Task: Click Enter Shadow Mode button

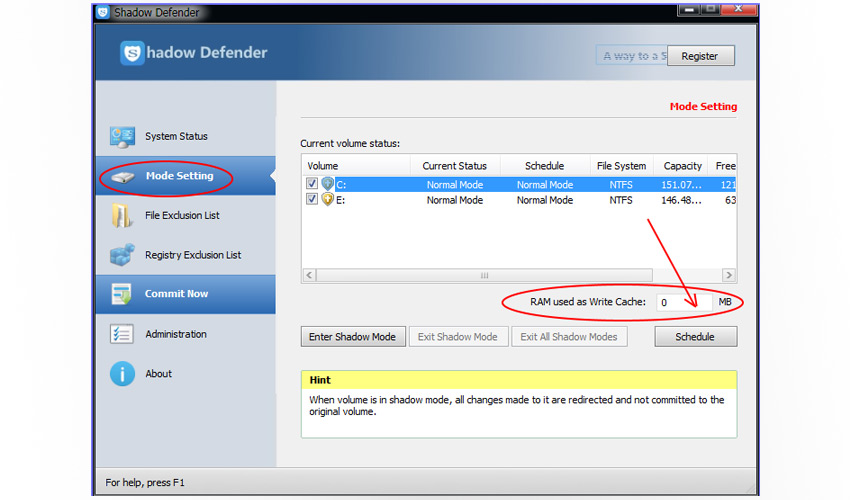Action: (x=353, y=337)
